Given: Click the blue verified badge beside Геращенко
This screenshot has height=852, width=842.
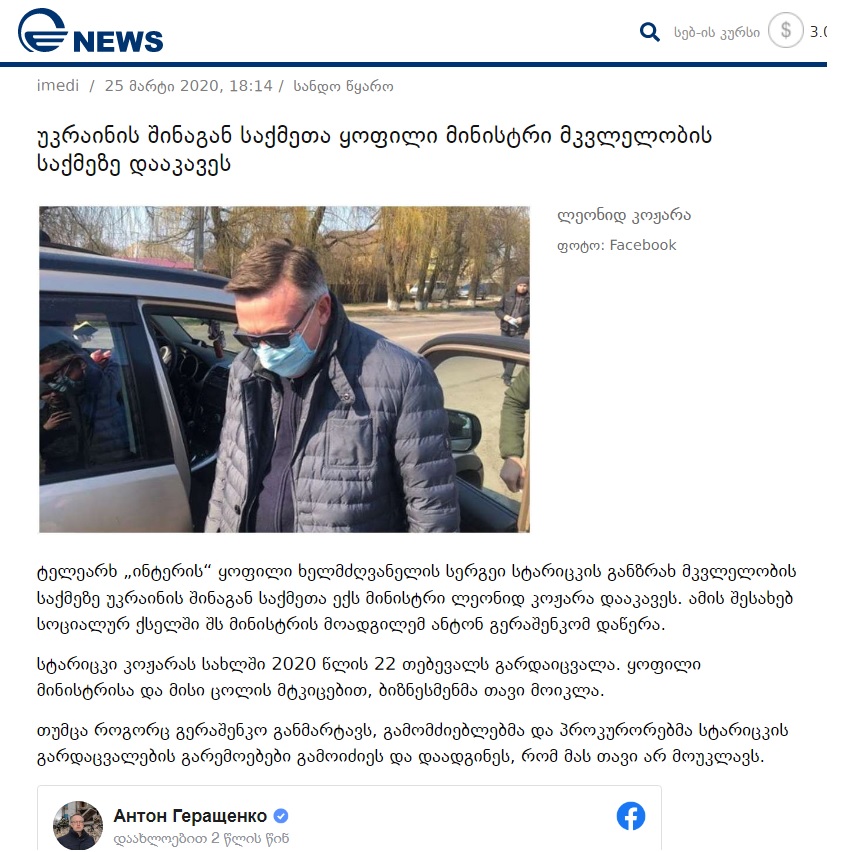Looking at the screenshot, I should point(281,816).
